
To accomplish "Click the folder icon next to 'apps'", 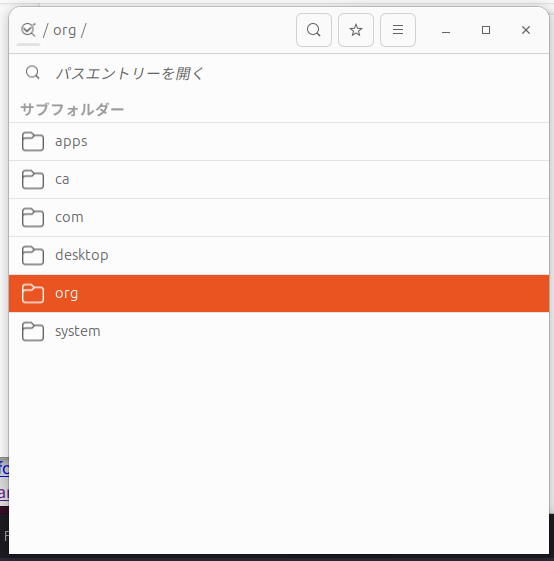I will tap(33, 142).
